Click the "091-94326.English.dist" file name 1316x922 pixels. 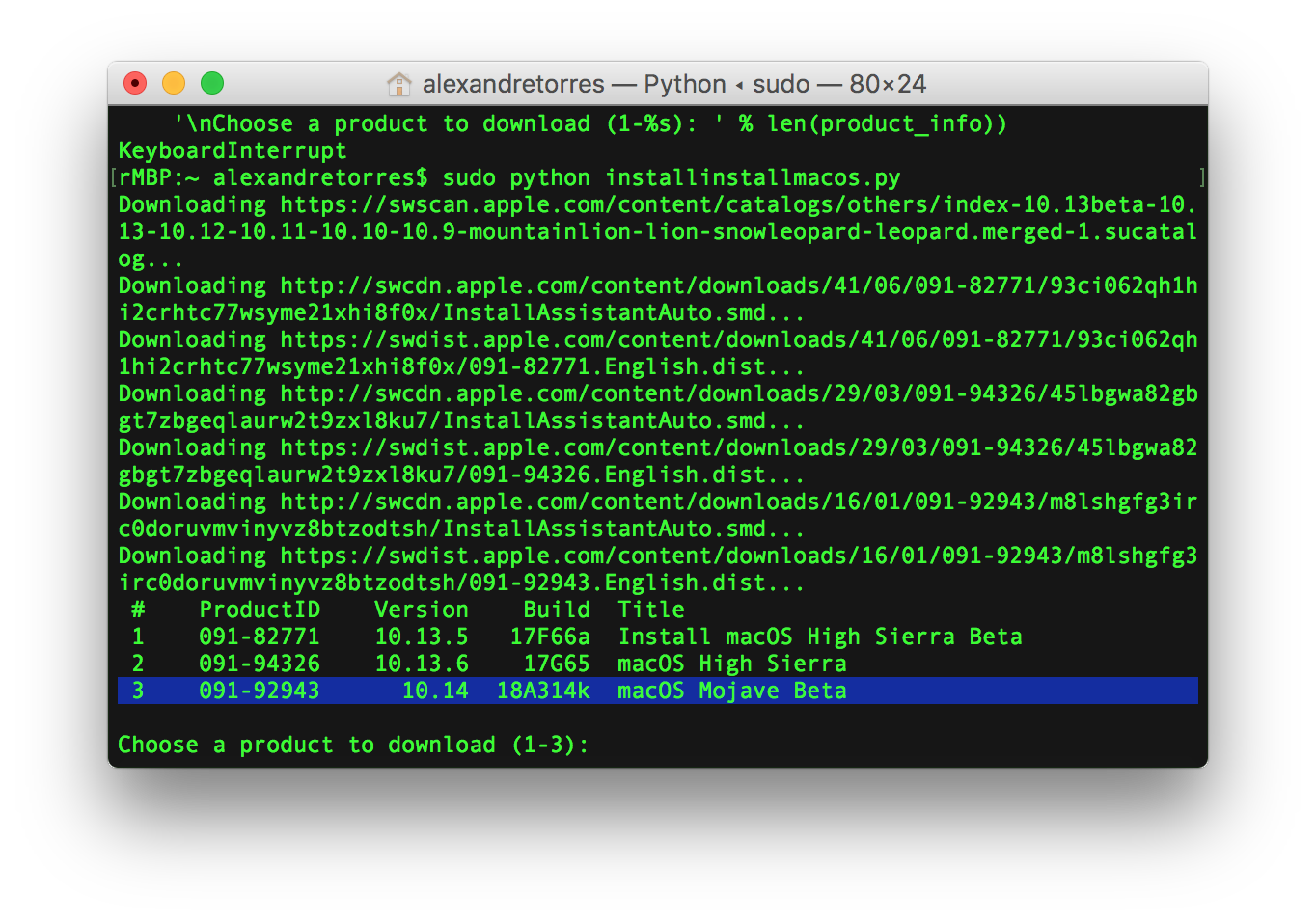(x=631, y=475)
